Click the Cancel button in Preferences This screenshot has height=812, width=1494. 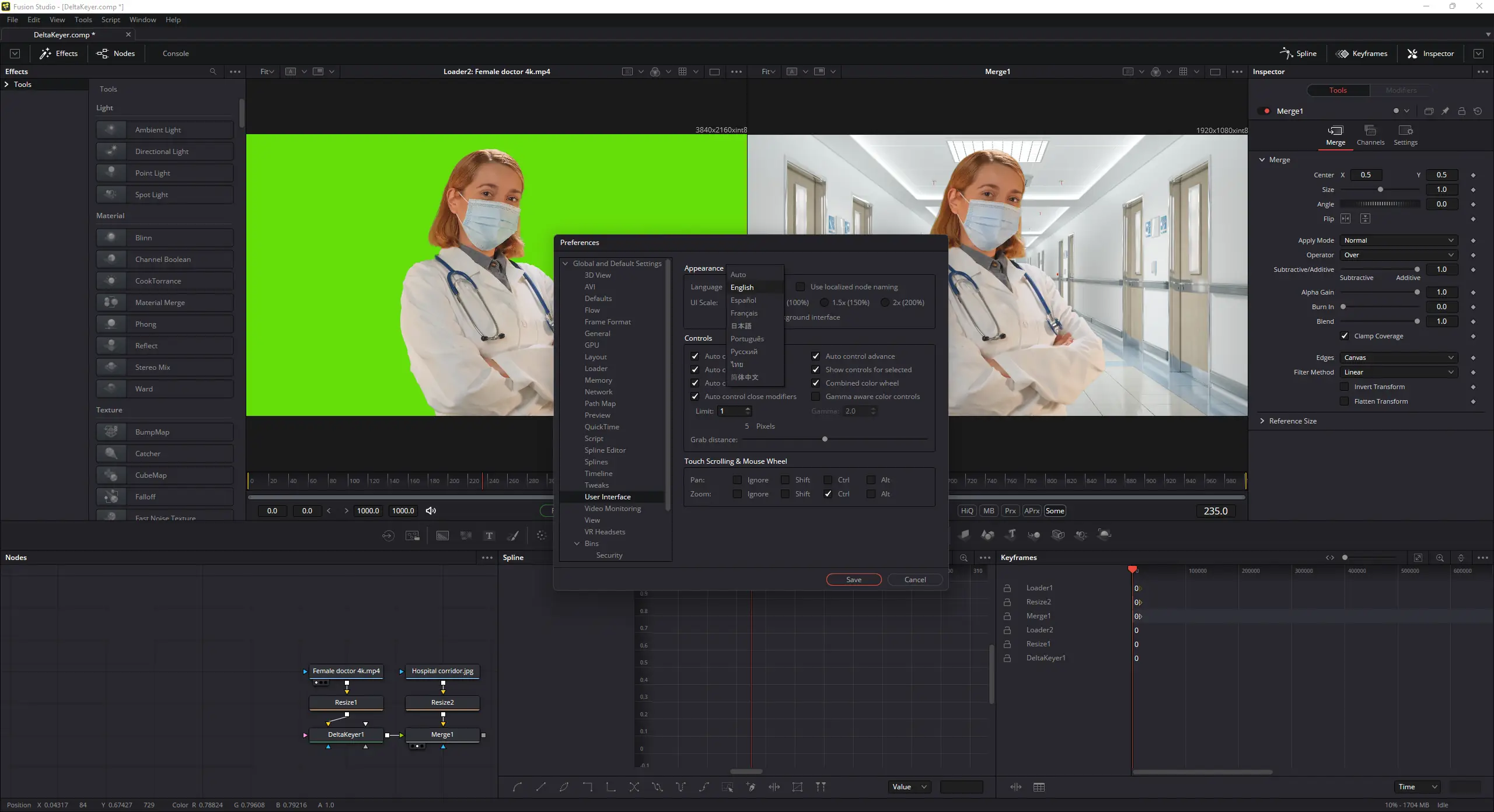coord(914,580)
